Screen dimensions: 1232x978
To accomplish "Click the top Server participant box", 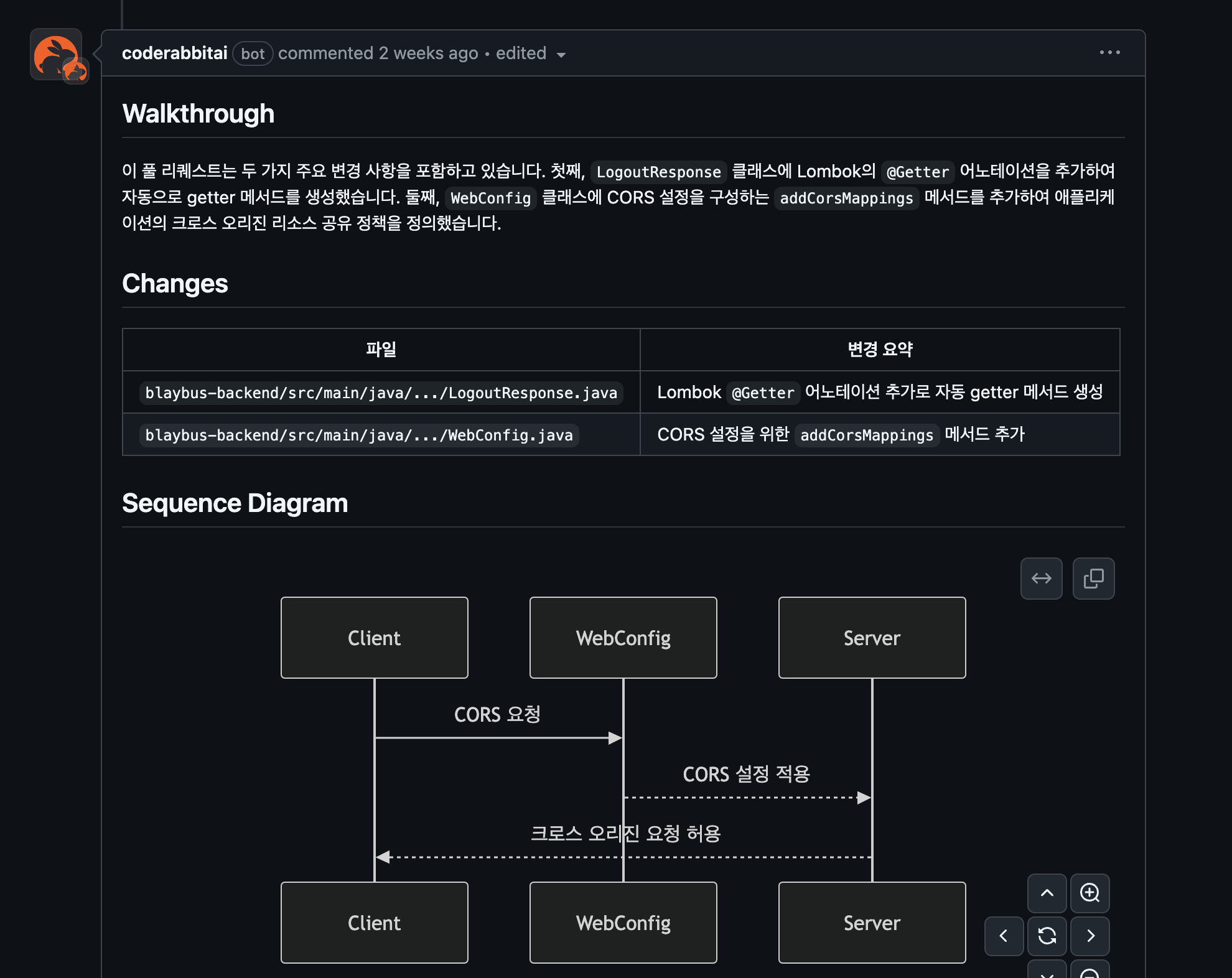I will coord(872,638).
